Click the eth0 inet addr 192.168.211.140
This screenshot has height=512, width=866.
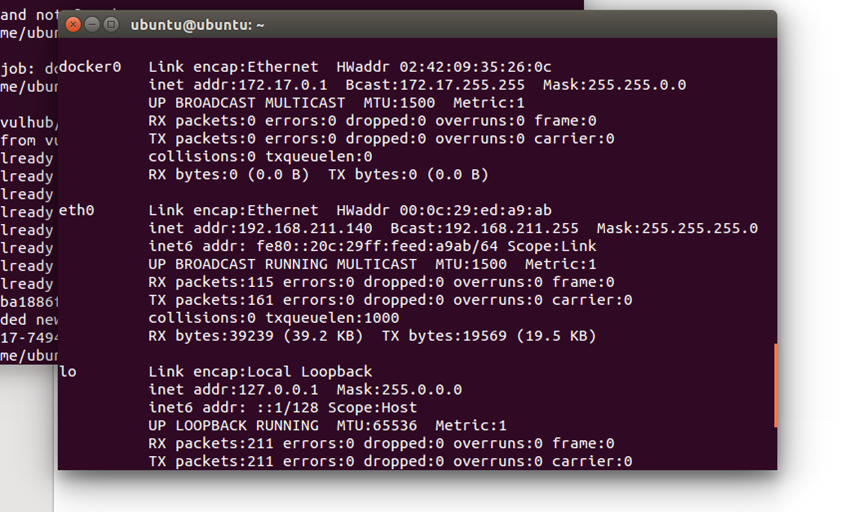pyautogui.click(x=260, y=228)
